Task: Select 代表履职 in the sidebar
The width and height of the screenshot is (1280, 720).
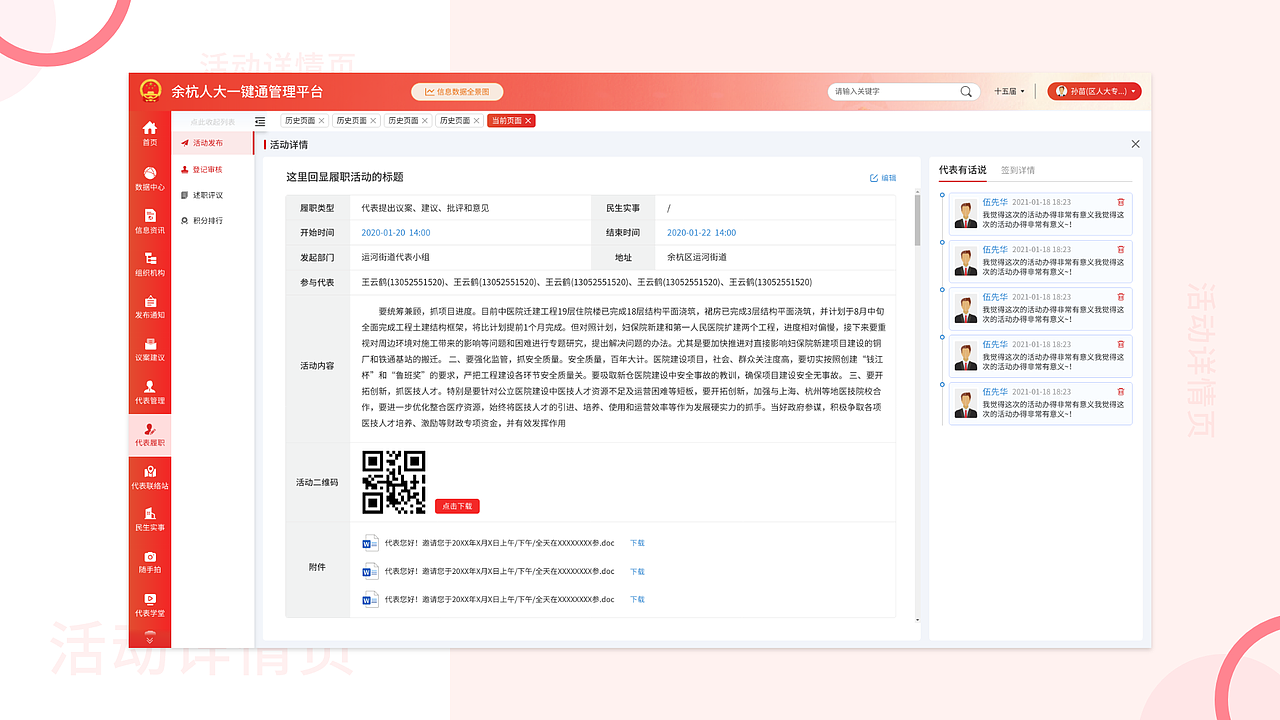Action: [x=150, y=435]
